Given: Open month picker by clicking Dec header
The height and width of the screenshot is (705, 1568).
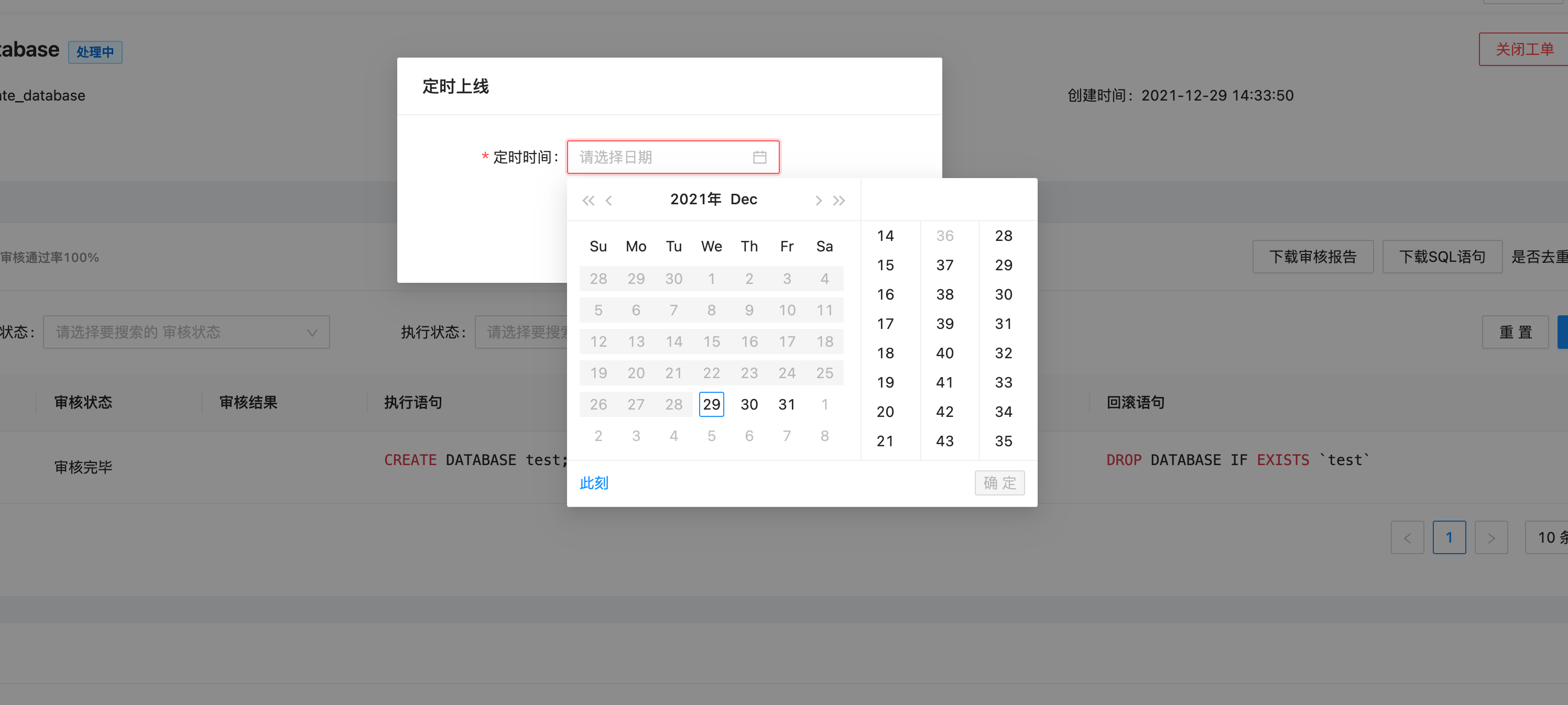Looking at the screenshot, I should point(743,199).
